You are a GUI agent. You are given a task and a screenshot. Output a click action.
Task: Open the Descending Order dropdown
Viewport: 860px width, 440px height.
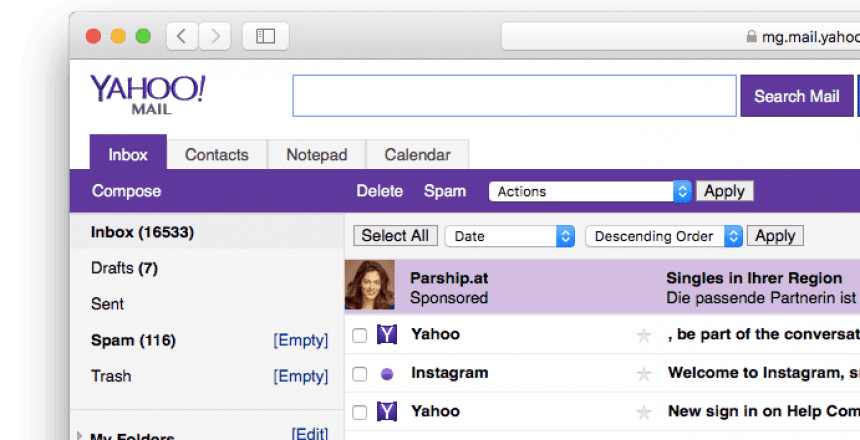[664, 236]
